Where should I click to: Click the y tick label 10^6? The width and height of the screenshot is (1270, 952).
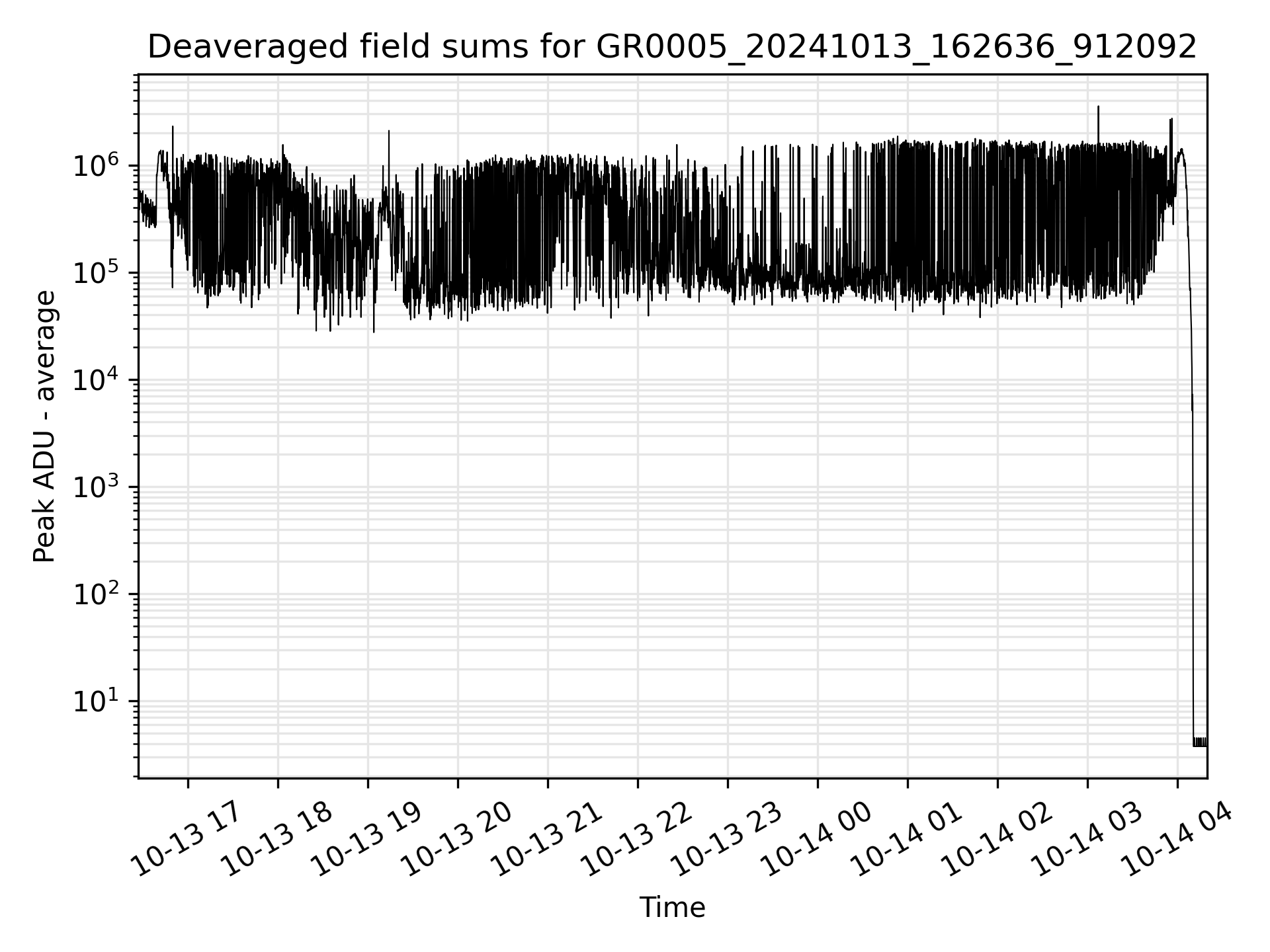tap(96, 164)
